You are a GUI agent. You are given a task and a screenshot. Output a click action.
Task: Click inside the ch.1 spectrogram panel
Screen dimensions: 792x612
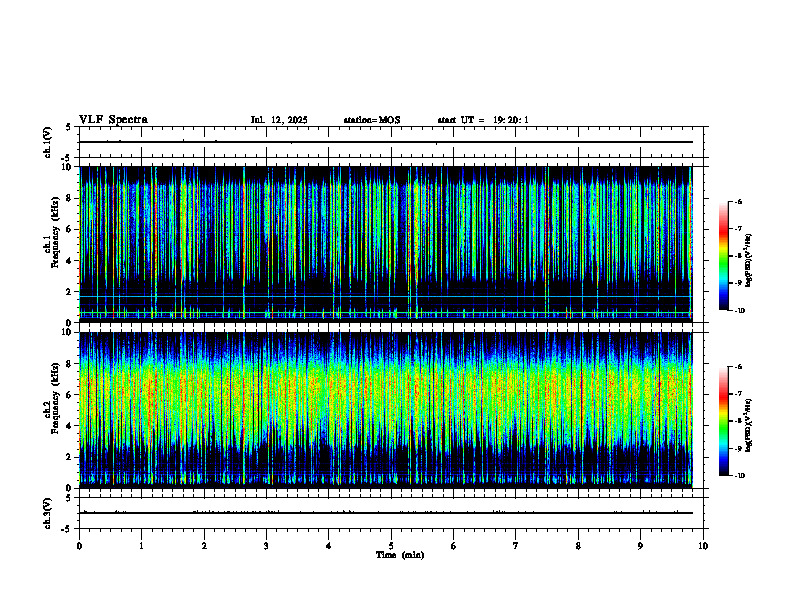tap(386, 244)
